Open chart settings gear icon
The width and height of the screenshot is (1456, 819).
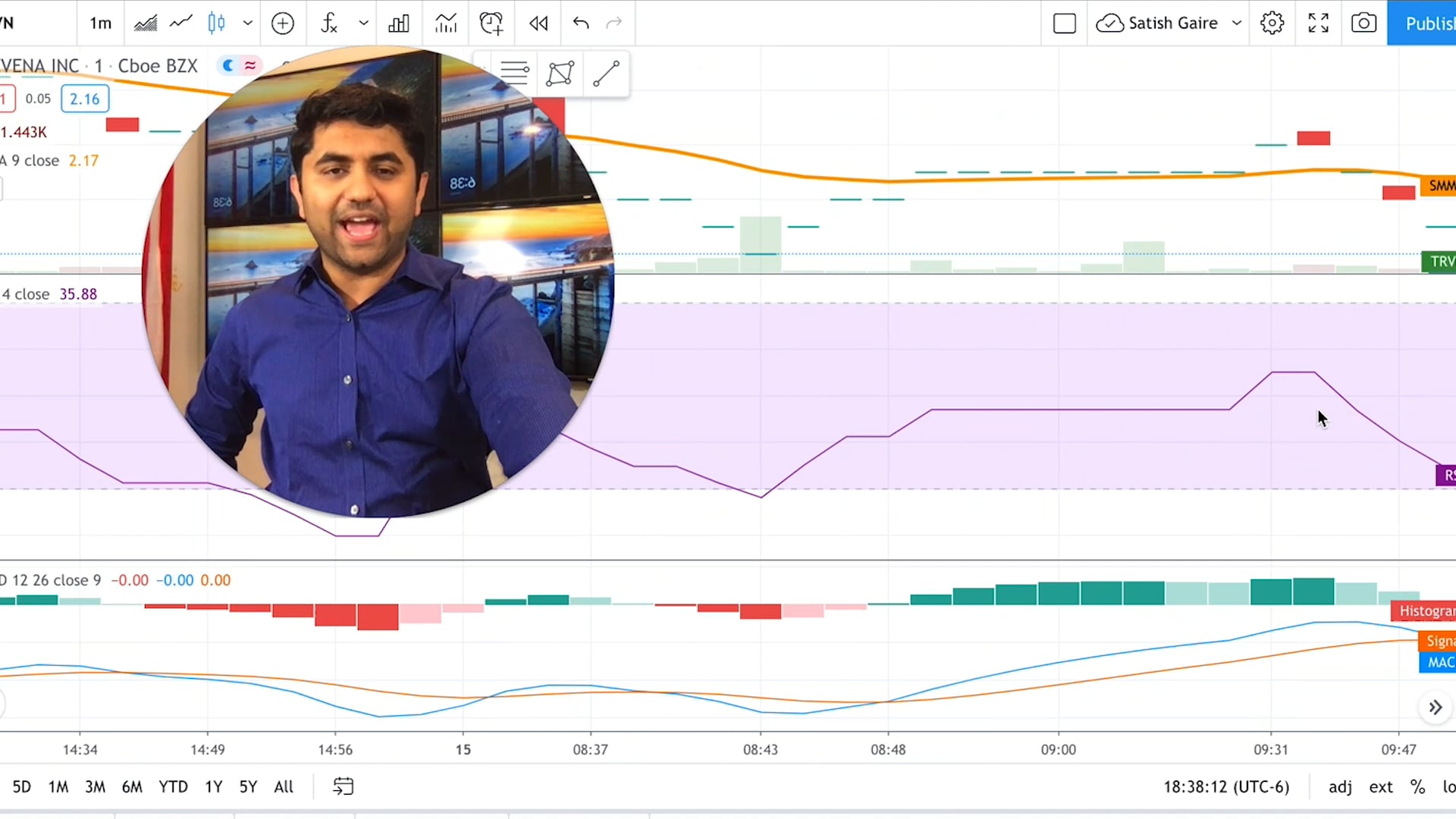point(1272,24)
